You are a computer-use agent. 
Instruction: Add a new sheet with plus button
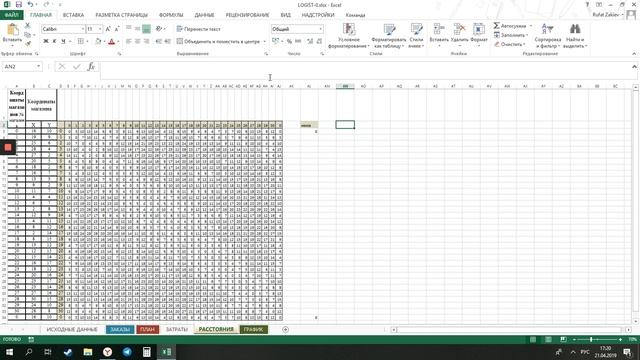[285, 329]
